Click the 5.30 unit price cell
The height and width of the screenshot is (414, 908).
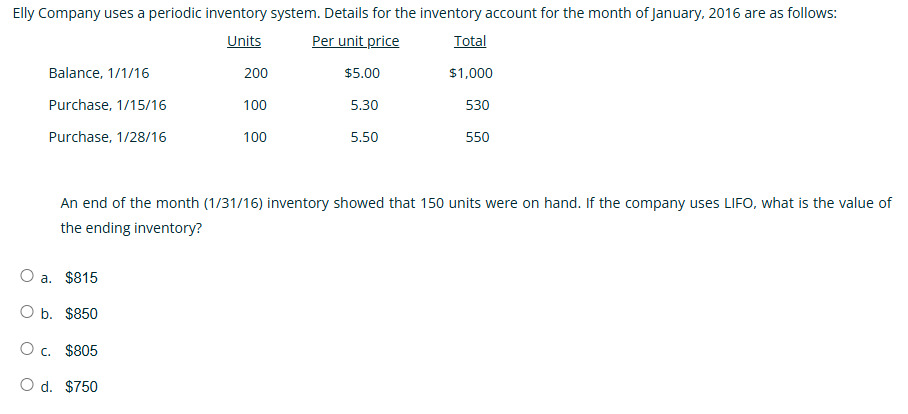coord(364,105)
